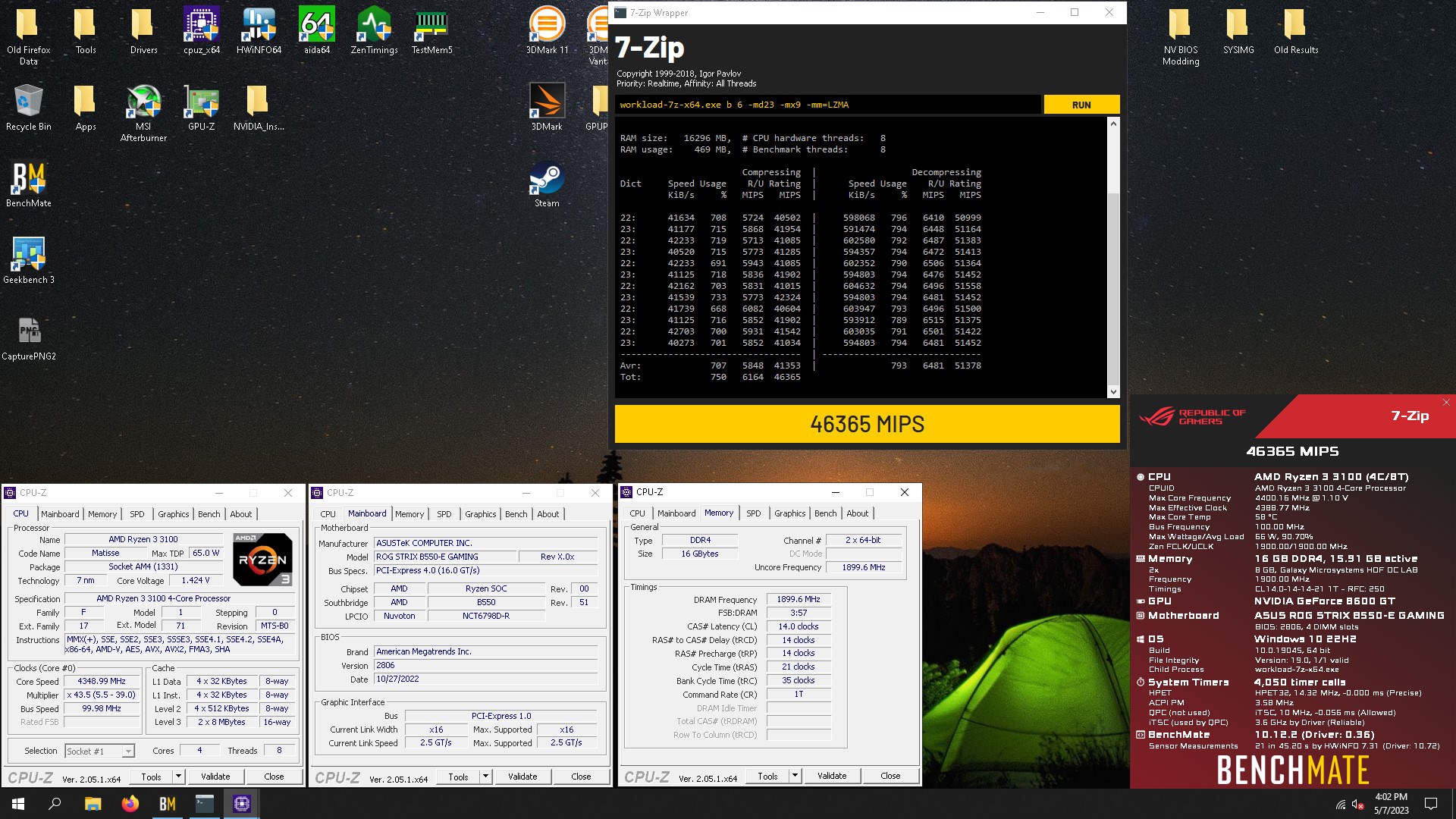The image size is (1456, 819).
Task: Open Bench tab in first CPU-Z window
Action: tap(209, 514)
